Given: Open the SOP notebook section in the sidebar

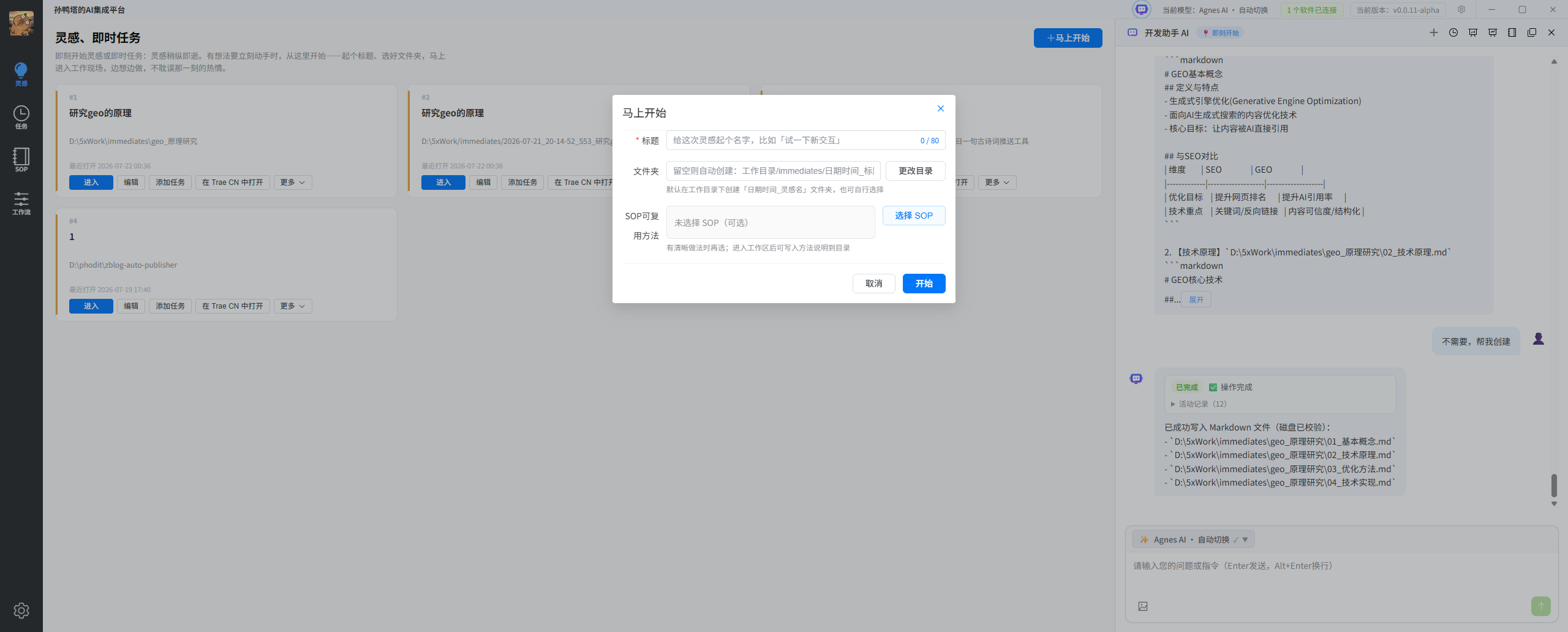Looking at the screenshot, I should (x=21, y=160).
